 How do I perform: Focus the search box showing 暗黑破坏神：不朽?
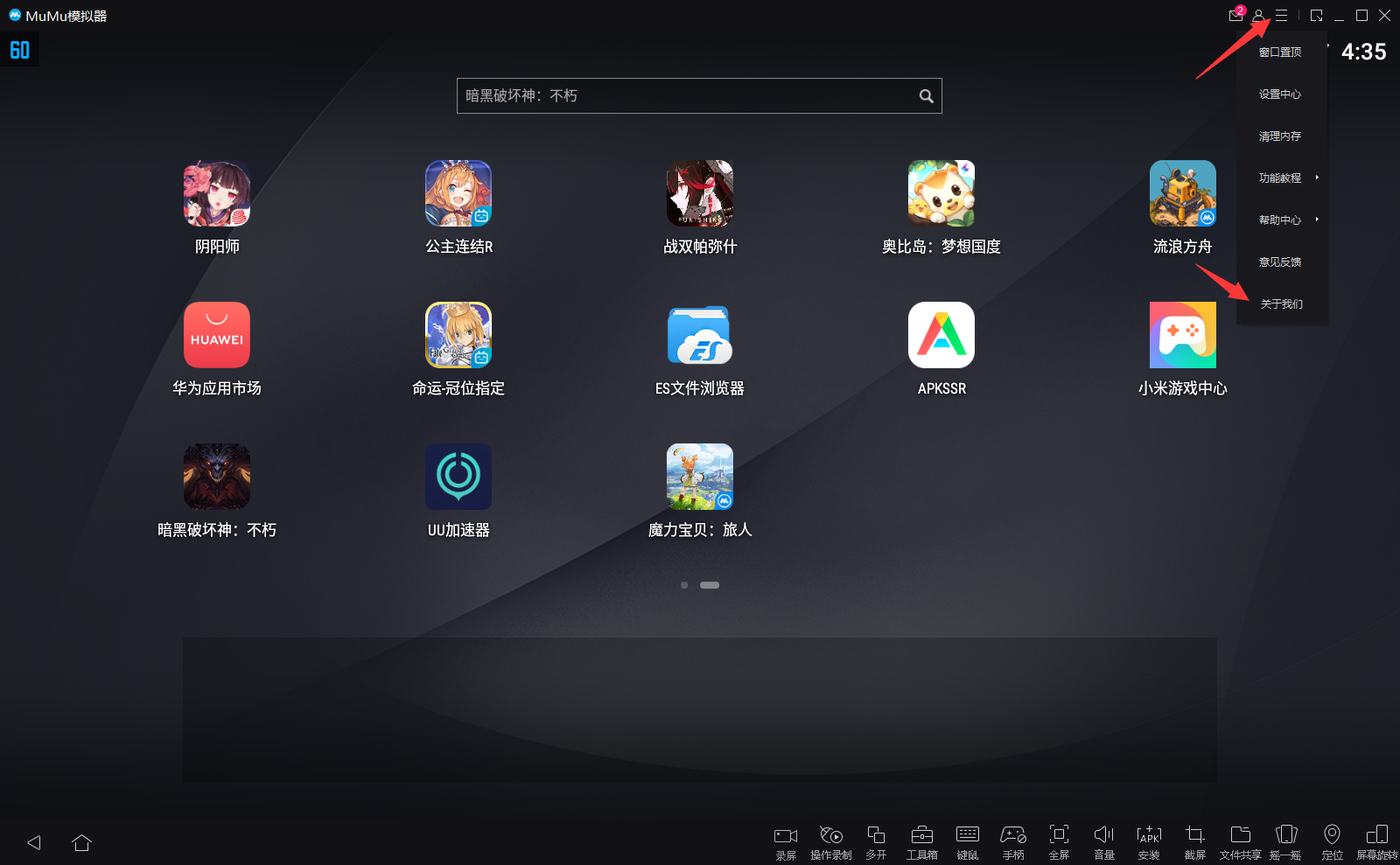click(x=699, y=96)
